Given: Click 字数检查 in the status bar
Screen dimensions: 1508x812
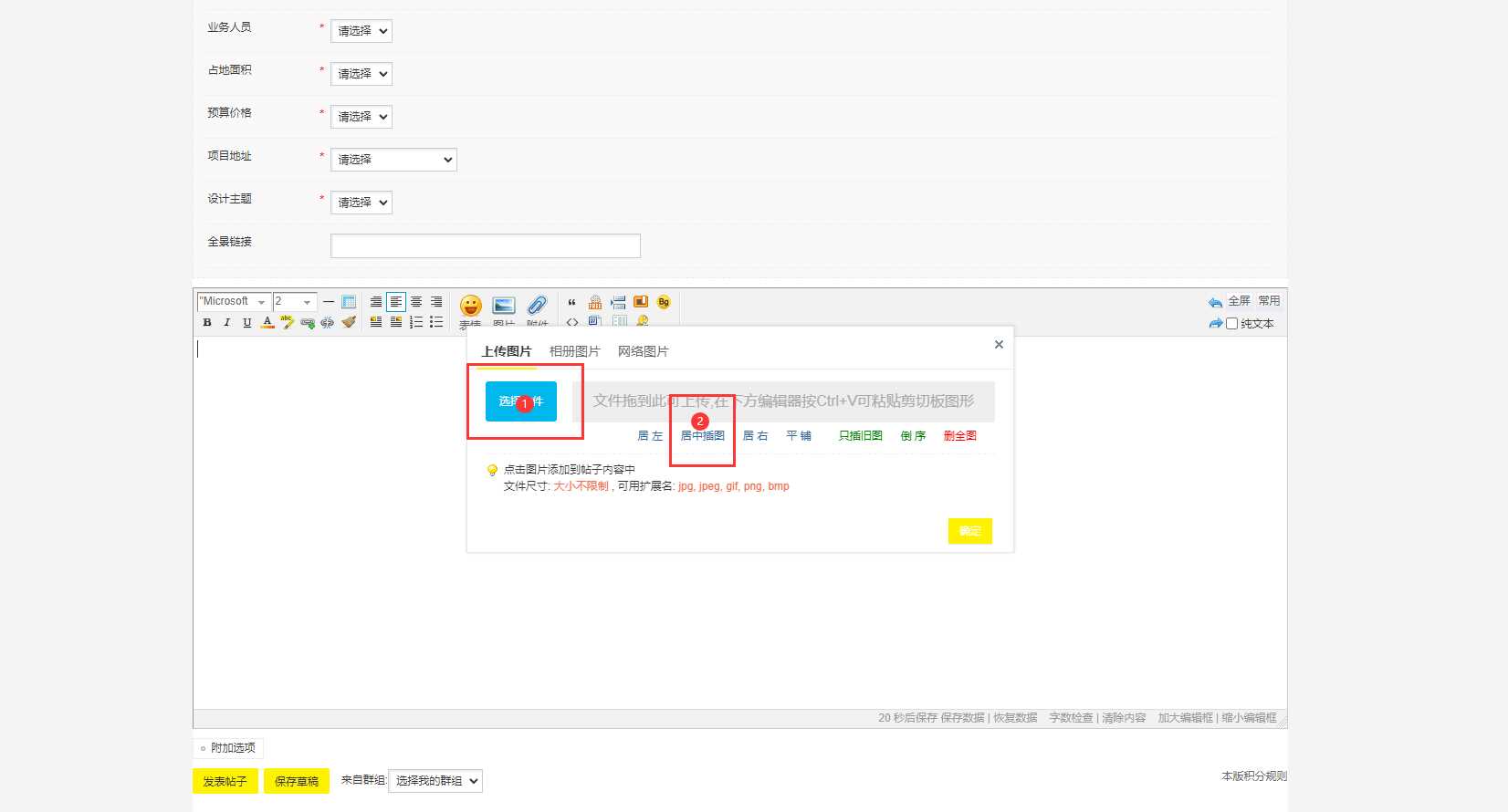Looking at the screenshot, I should click(x=1071, y=718).
